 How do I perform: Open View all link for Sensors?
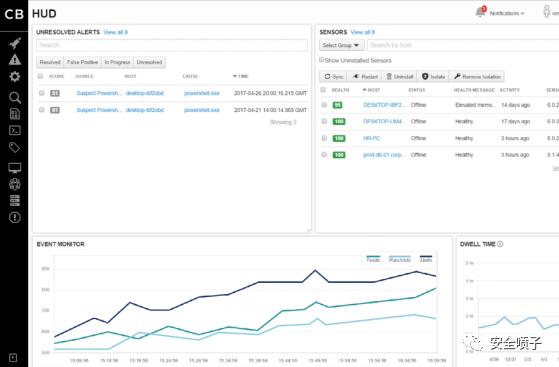tap(363, 32)
